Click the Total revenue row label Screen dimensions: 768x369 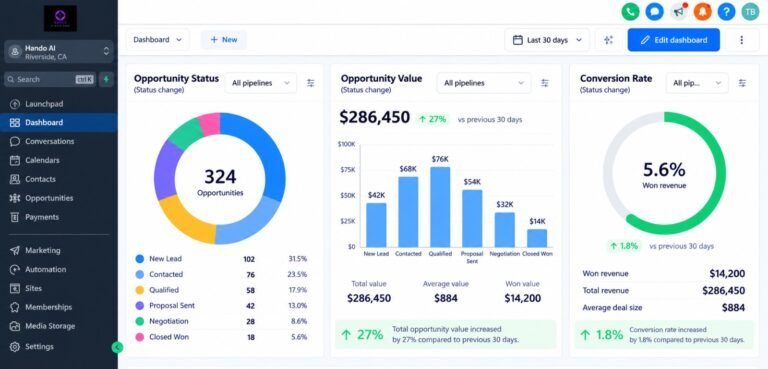tap(605, 291)
